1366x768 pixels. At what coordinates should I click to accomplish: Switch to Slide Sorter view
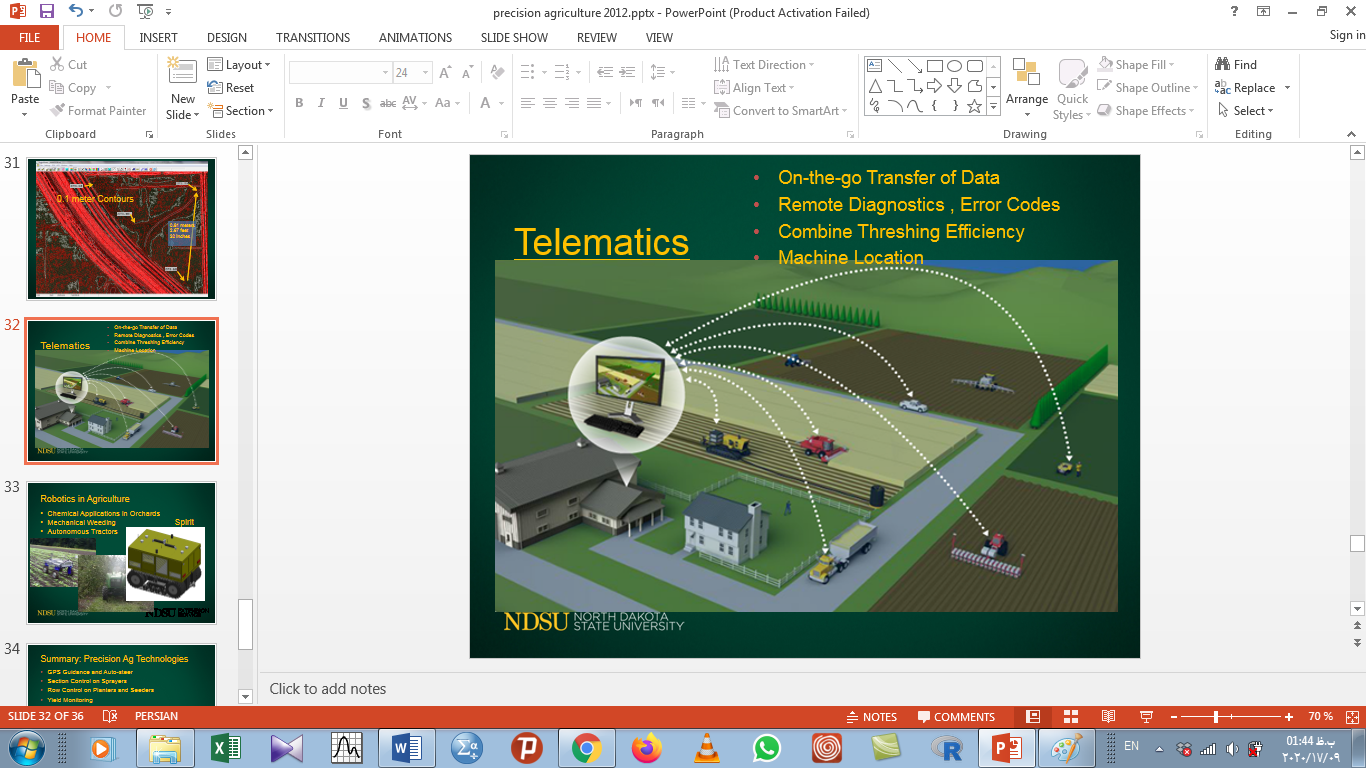(x=1071, y=717)
